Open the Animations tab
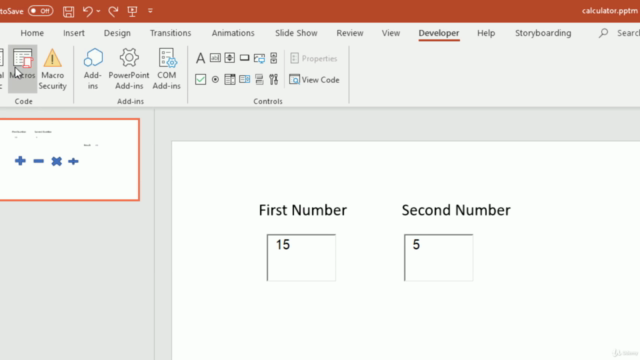 click(233, 33)
